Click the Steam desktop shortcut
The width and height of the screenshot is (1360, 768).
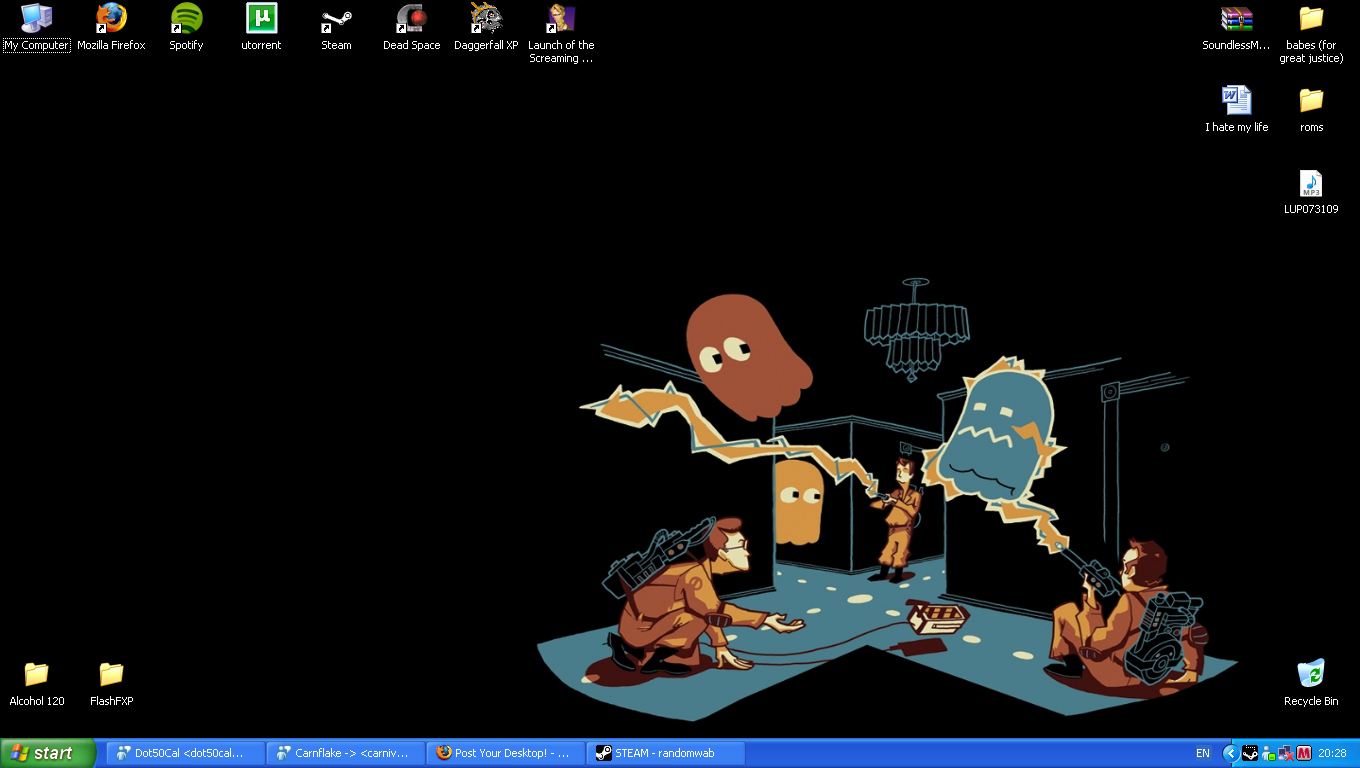click(x=336, y=19)
